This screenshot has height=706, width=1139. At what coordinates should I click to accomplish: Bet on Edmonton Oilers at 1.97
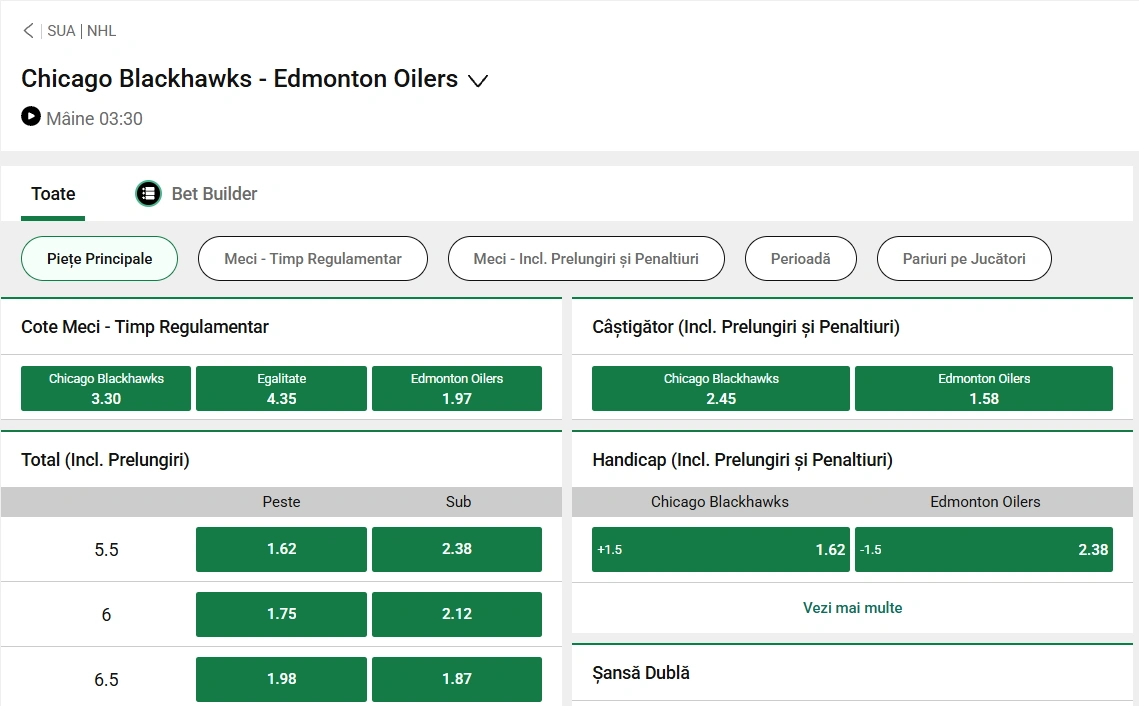[x=457, y=389]
